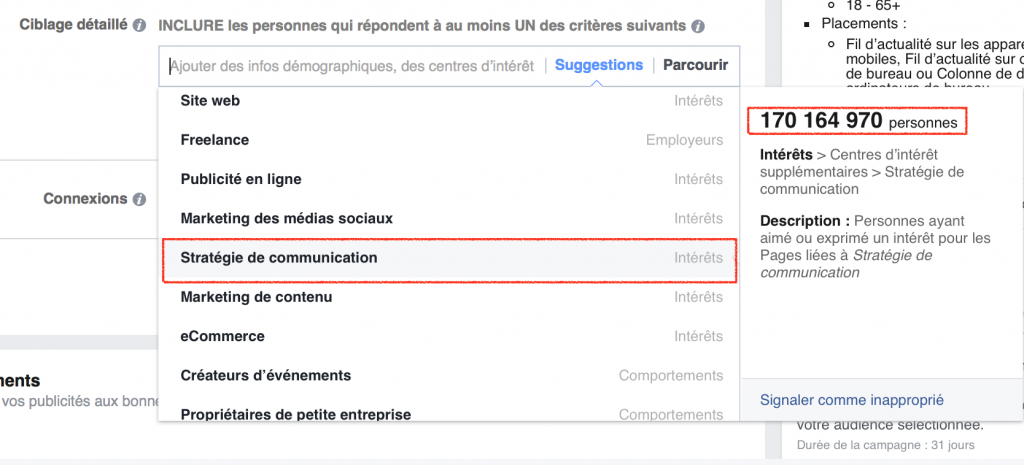This screenshot has width=1024, height=465.
Task: Click the info icon next to Connexions
Action: (139, 199)
